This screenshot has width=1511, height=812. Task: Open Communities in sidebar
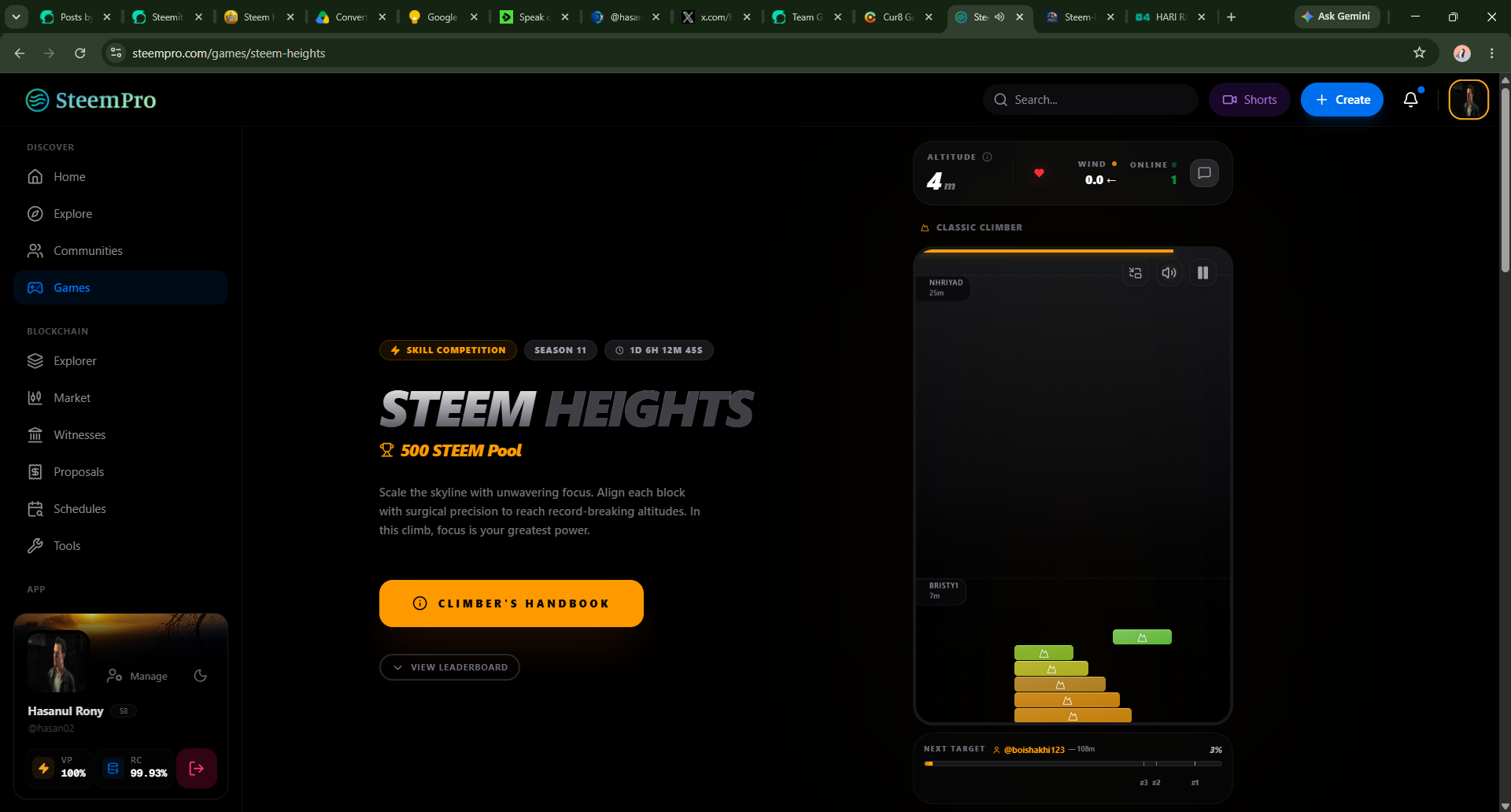click(x=120, y=251)
